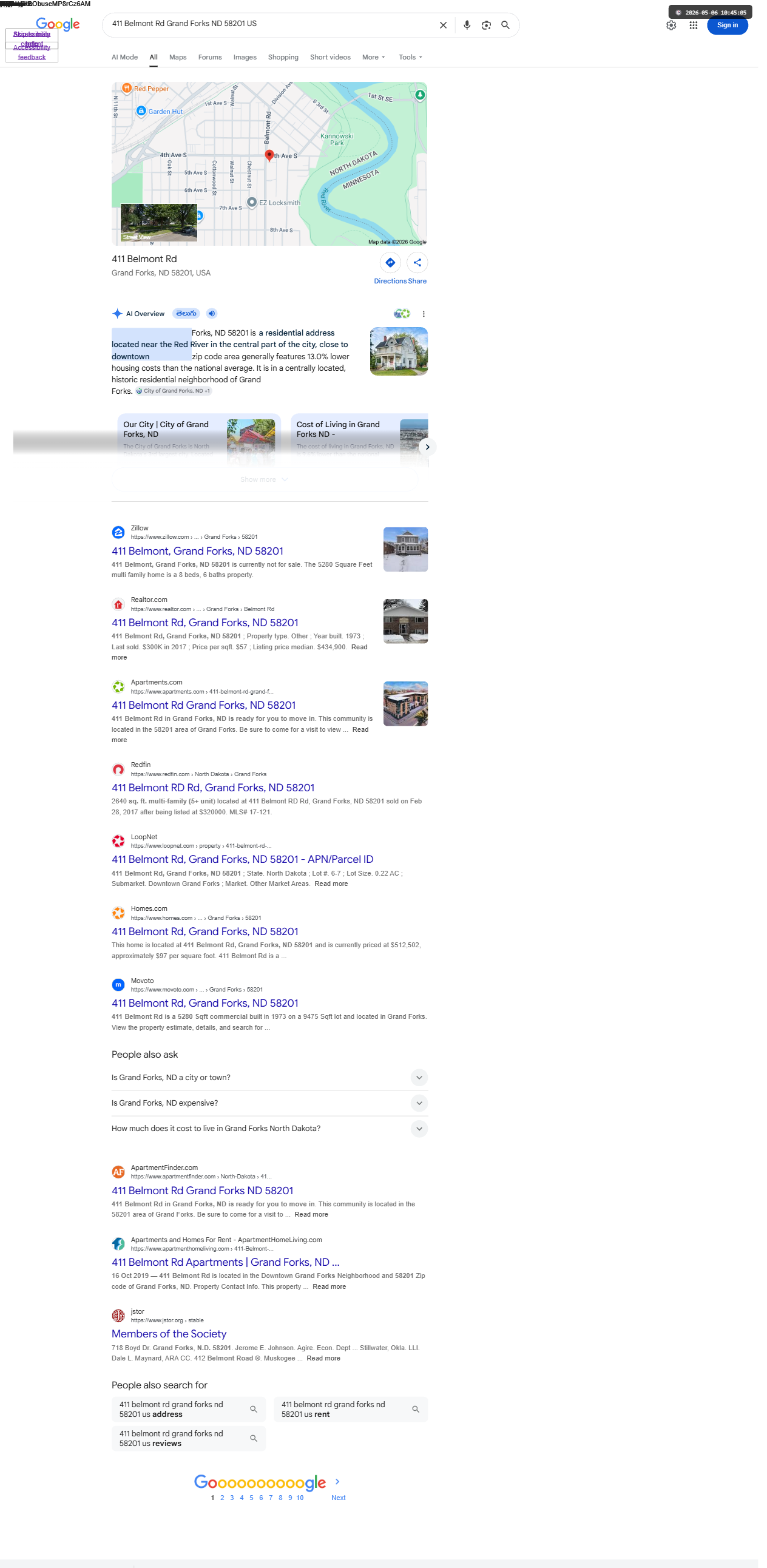Screen dimensions: 767x1568
Task: Open the More dropdown in search tabs
Action: click(x=374, y=57)
